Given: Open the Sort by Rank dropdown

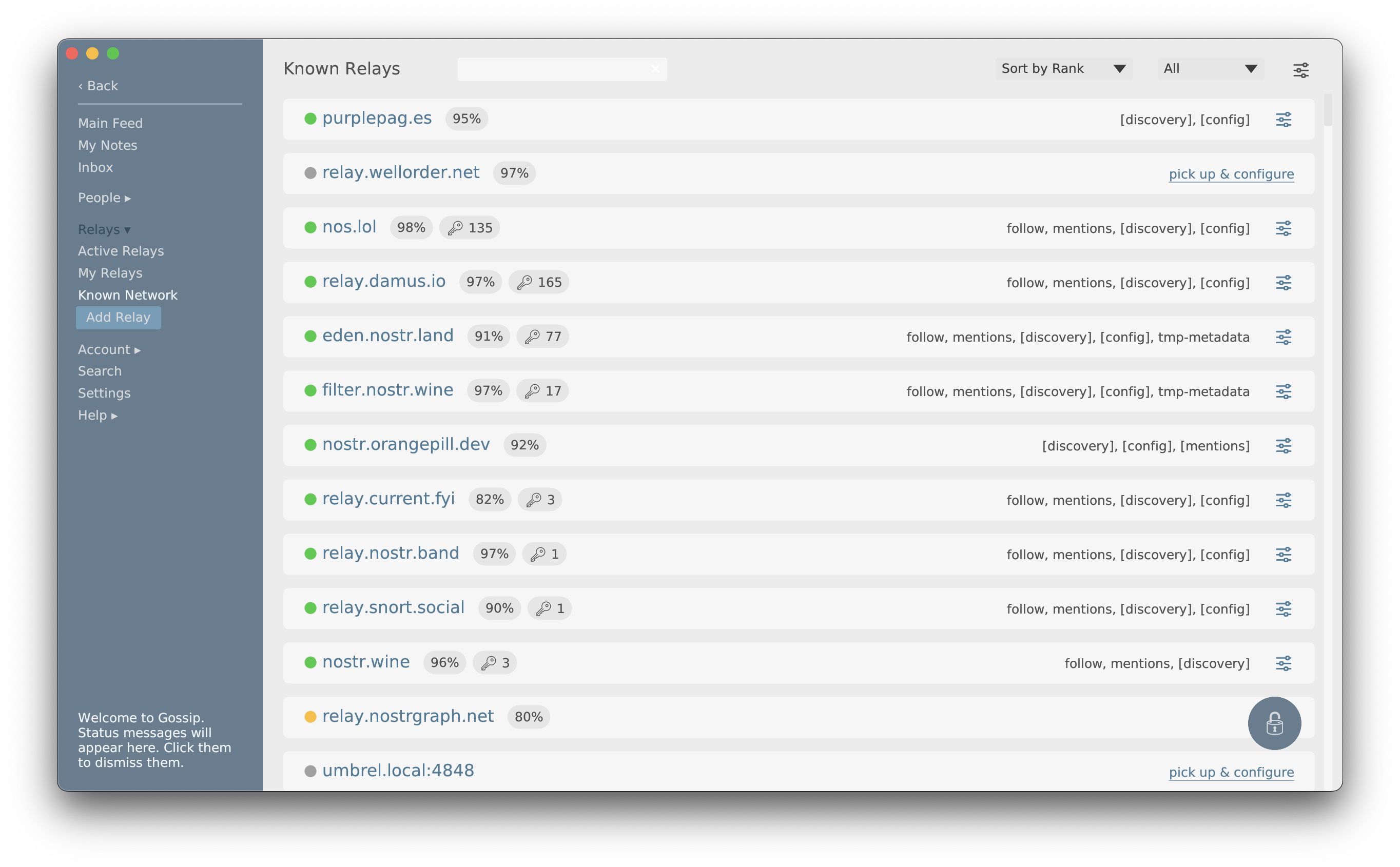Looking at the screenshot, I should pyautogui.click(x=1063, y=68).
